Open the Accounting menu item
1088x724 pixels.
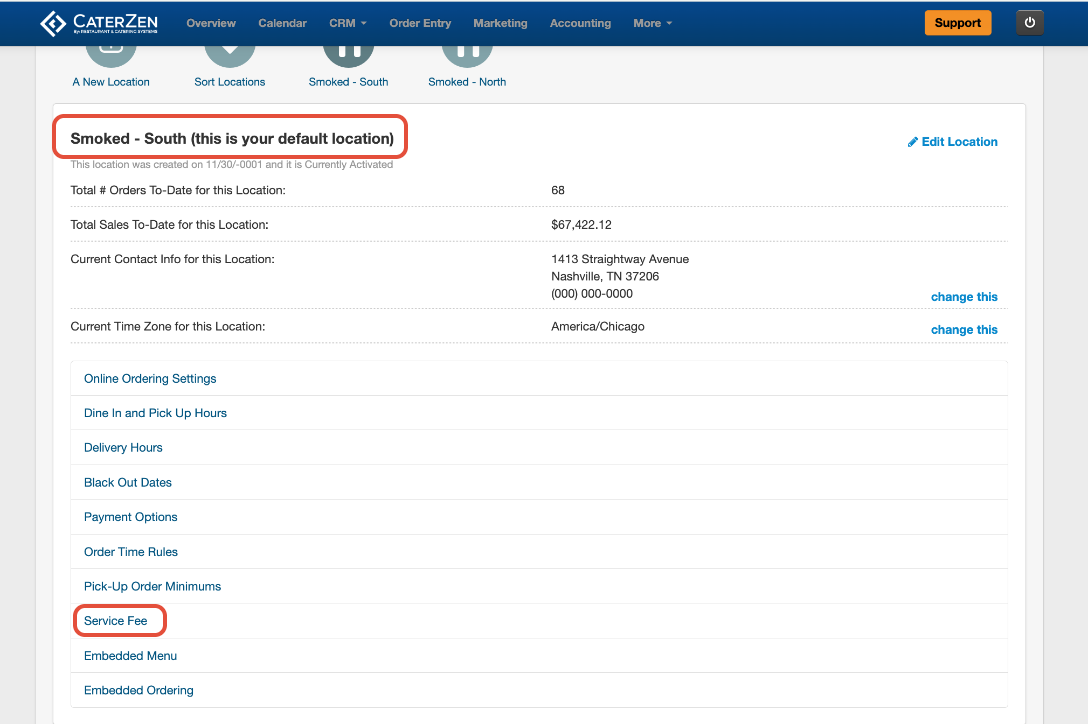[580, 23]
